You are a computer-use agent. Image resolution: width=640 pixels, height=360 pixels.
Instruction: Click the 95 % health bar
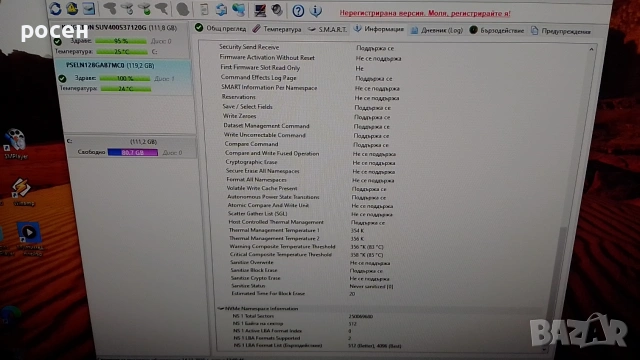(x=121, y=41)
